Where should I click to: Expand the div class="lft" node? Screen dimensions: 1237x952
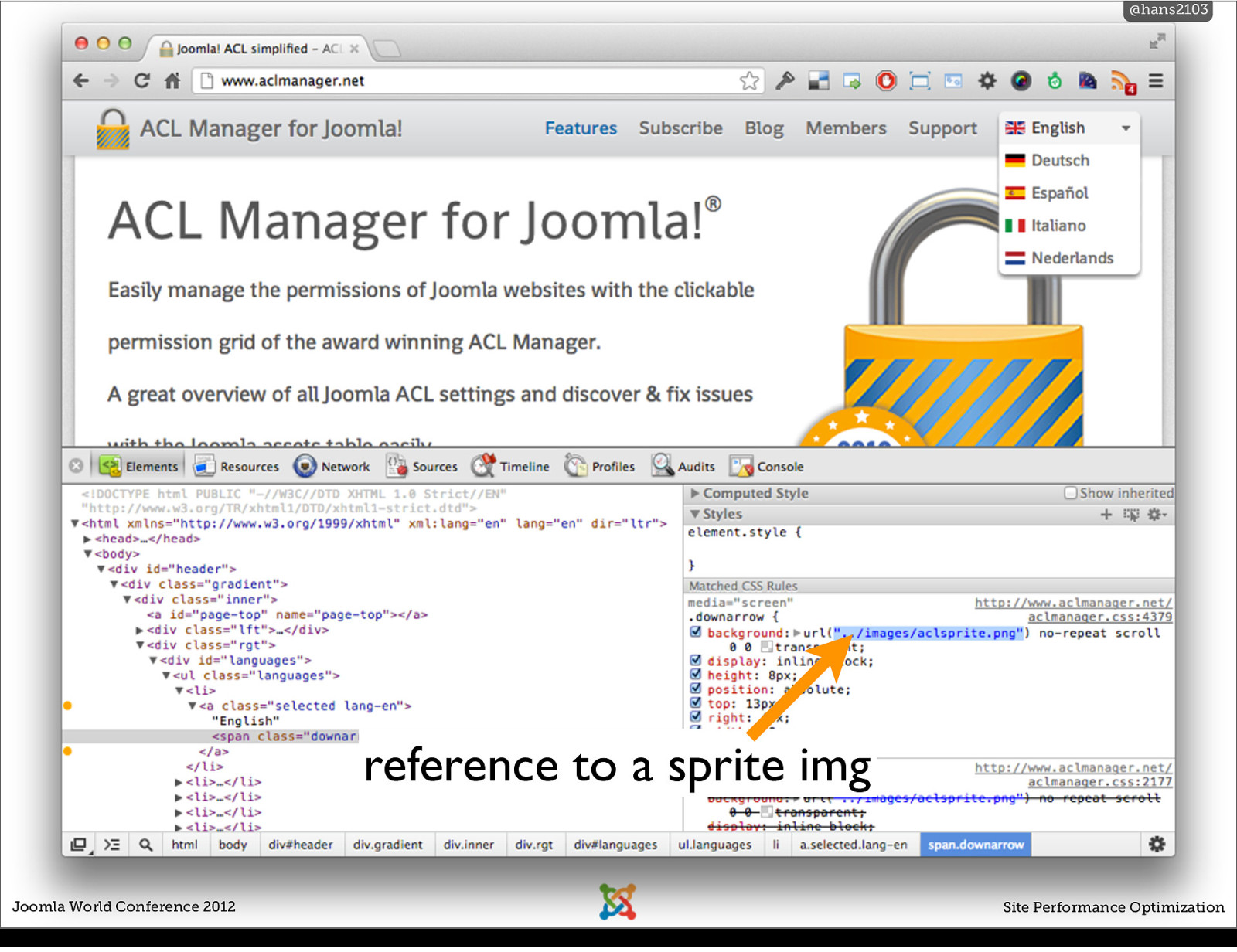pos(140,630)
